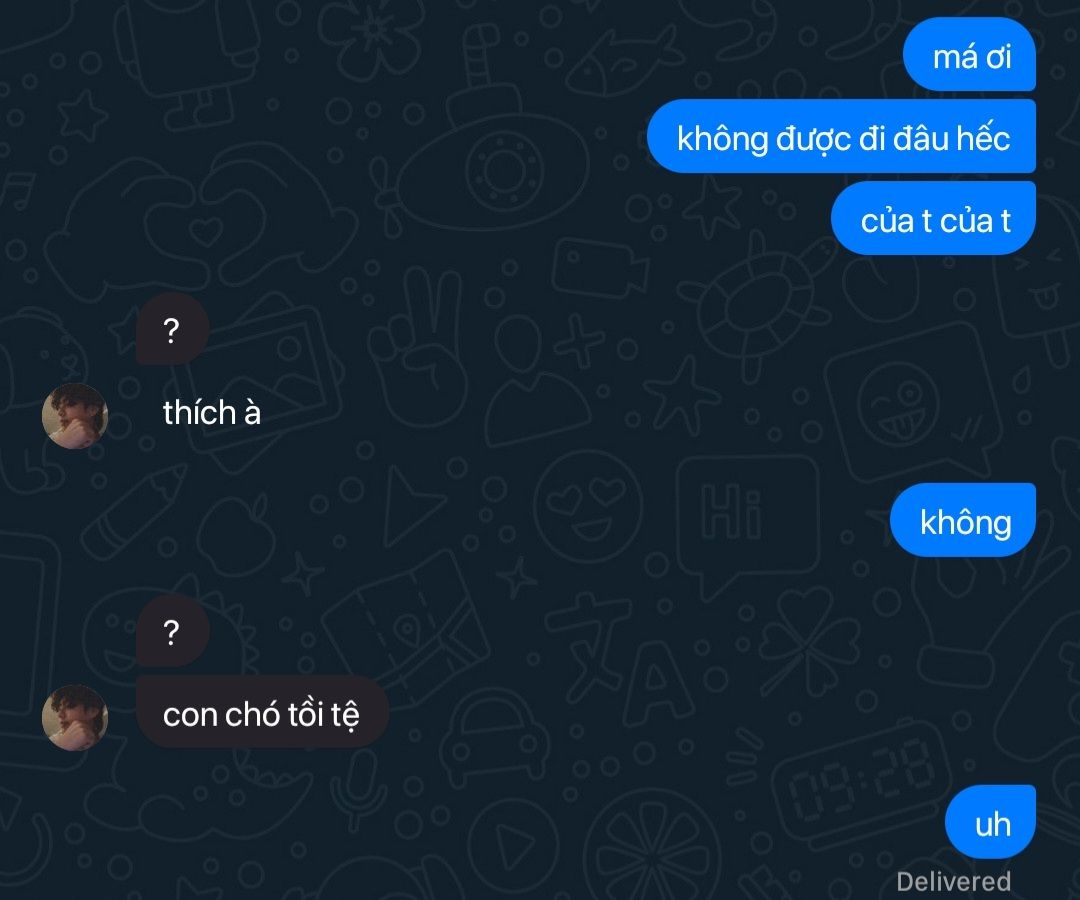This screenshot has height=900, width=1080.
Task: Tap the second '?' received message
Action: tap(172, 631)
